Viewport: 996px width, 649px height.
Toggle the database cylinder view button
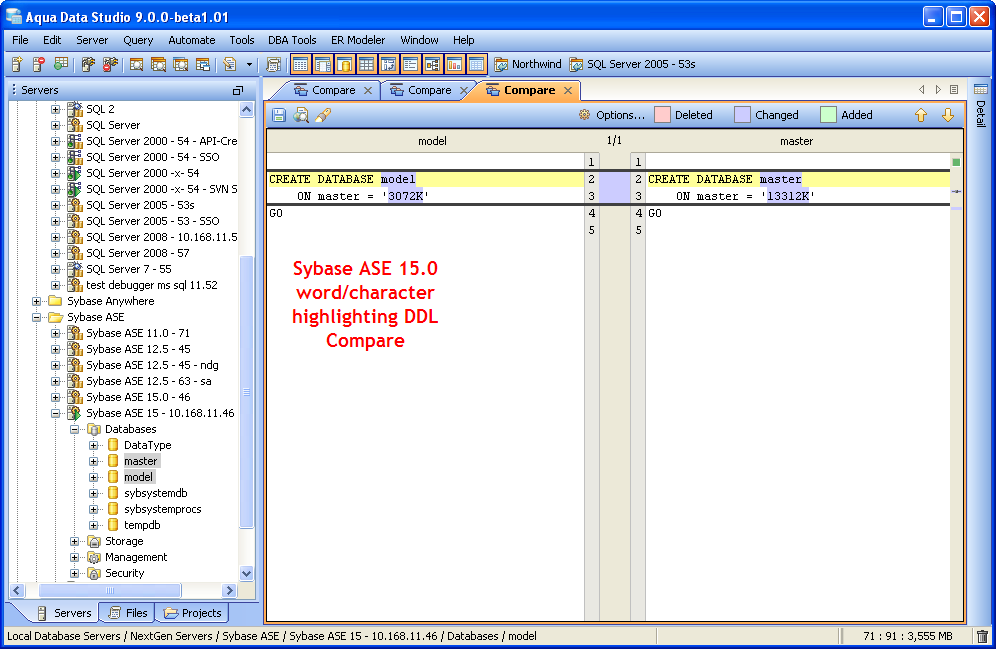(344, 64)
